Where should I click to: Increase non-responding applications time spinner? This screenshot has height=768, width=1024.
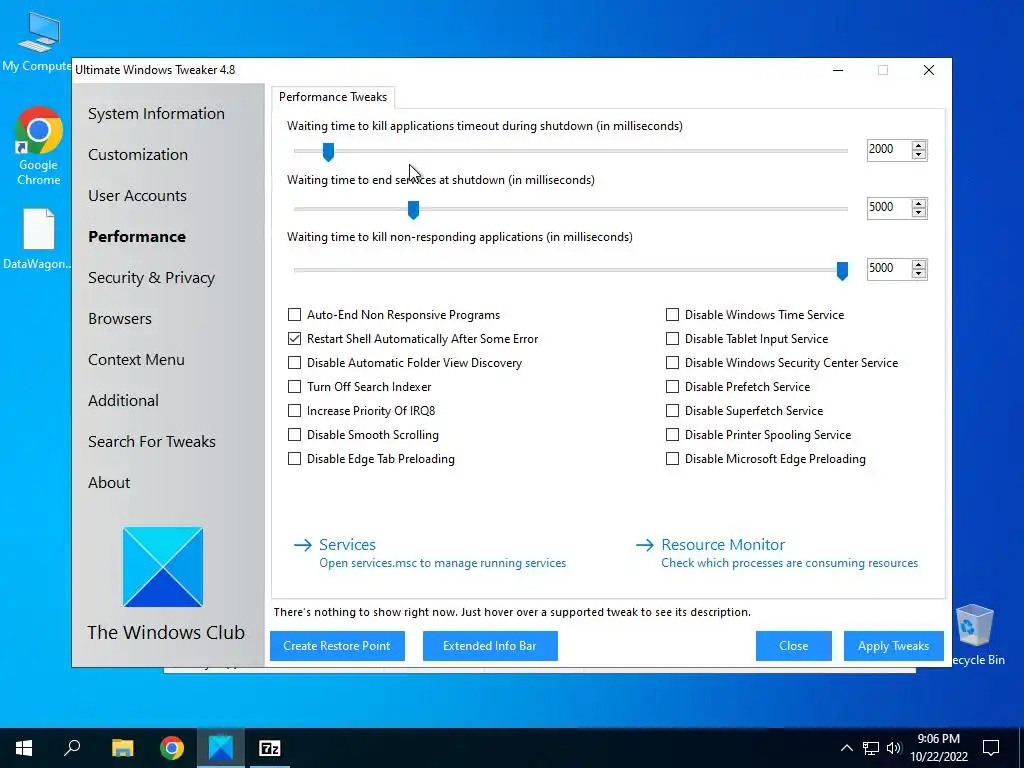coord(919,264)
